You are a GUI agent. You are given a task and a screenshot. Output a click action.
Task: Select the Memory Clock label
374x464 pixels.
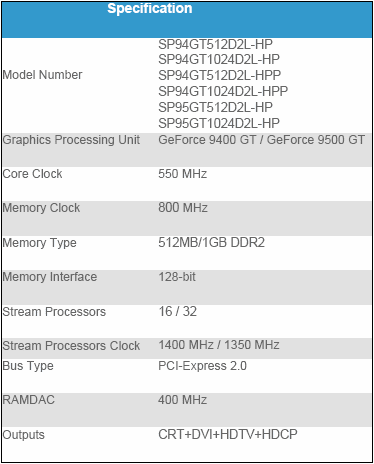click(41, 208)
